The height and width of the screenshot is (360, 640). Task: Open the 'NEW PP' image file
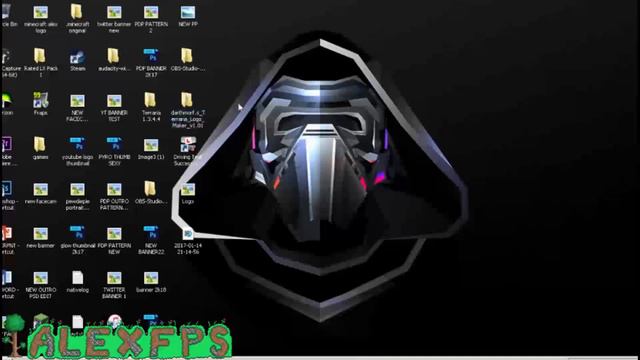click(x=188, y=16)
